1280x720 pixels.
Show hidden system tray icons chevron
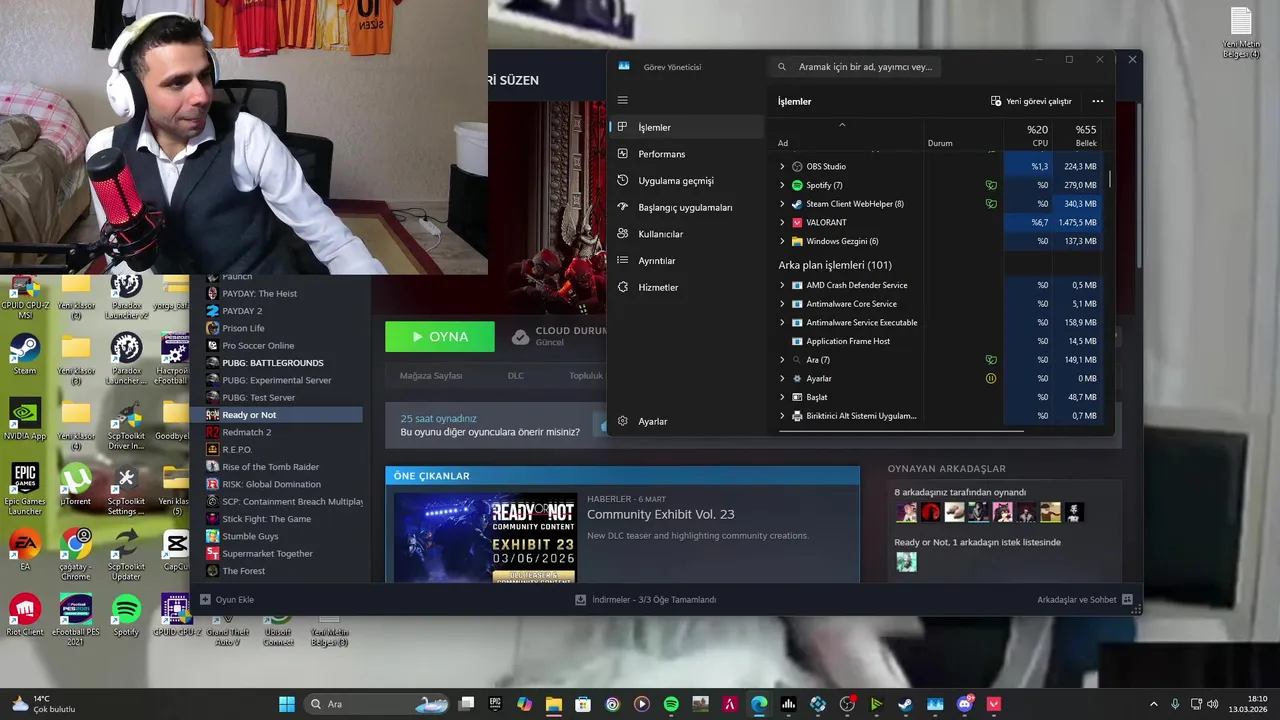tap(1153, 704)
